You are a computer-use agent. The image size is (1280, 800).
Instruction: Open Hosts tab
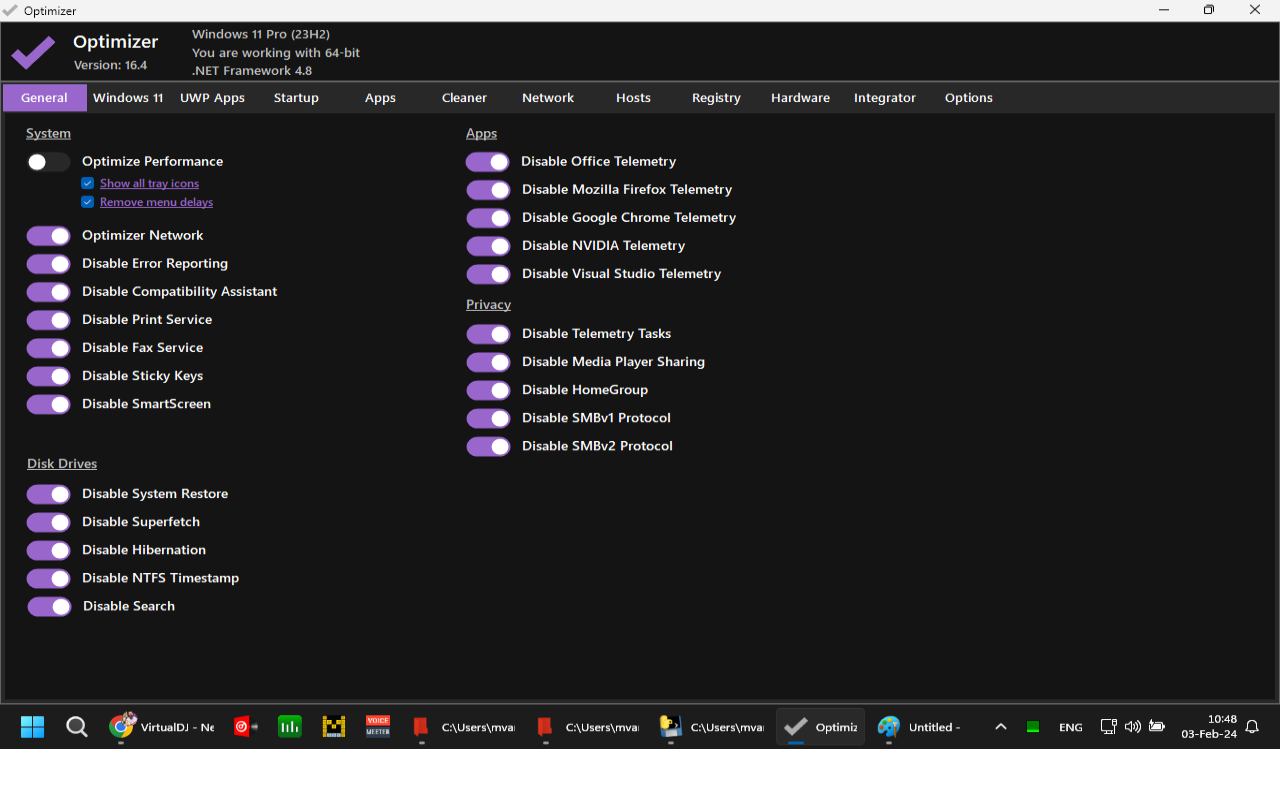pos(633,98)
